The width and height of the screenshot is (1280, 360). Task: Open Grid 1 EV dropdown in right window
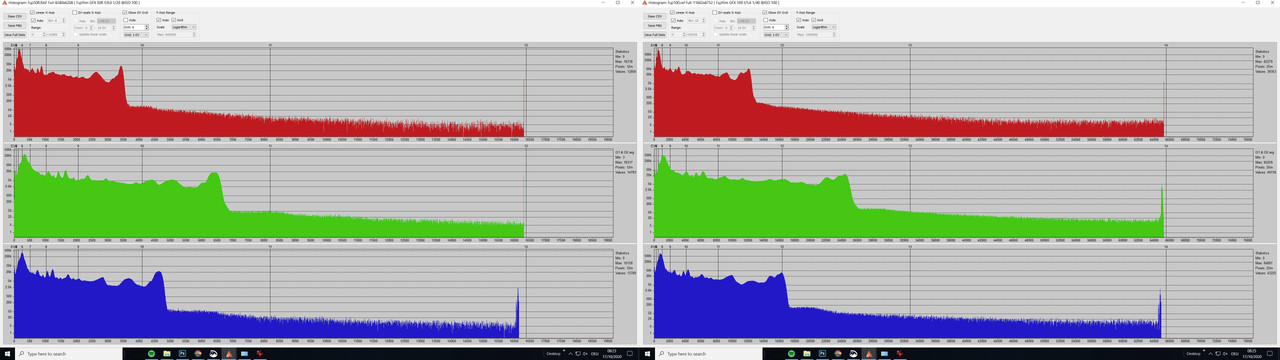pyautogui.click(x=776, y=35)
